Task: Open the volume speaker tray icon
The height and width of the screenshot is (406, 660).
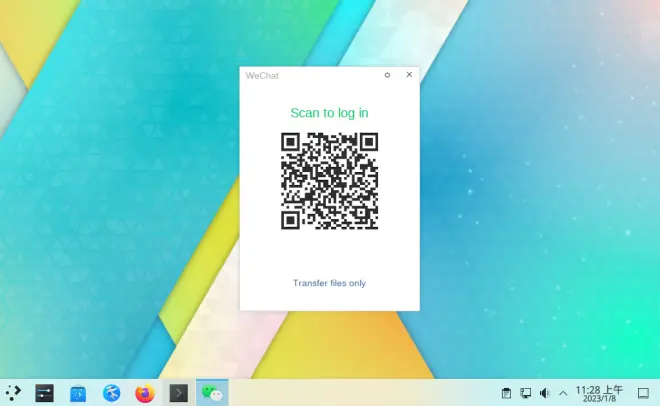Action: [545, 393]
